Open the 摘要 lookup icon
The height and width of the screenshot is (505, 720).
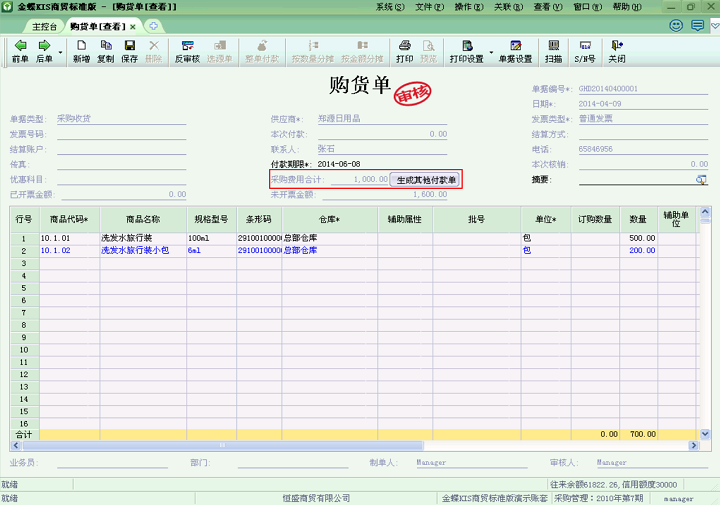(701, 180)
